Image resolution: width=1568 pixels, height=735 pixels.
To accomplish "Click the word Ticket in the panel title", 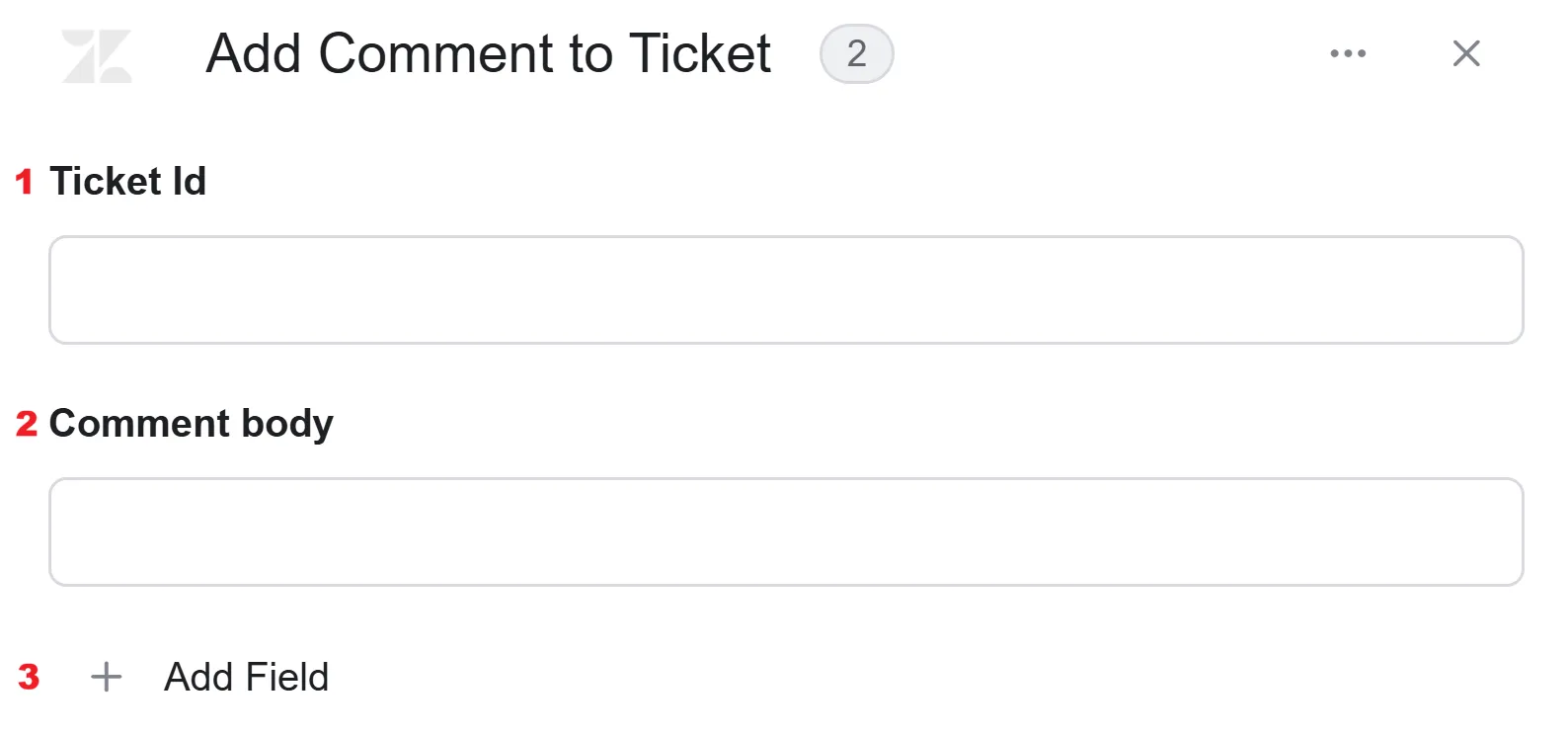I will [x=699, y=53].
